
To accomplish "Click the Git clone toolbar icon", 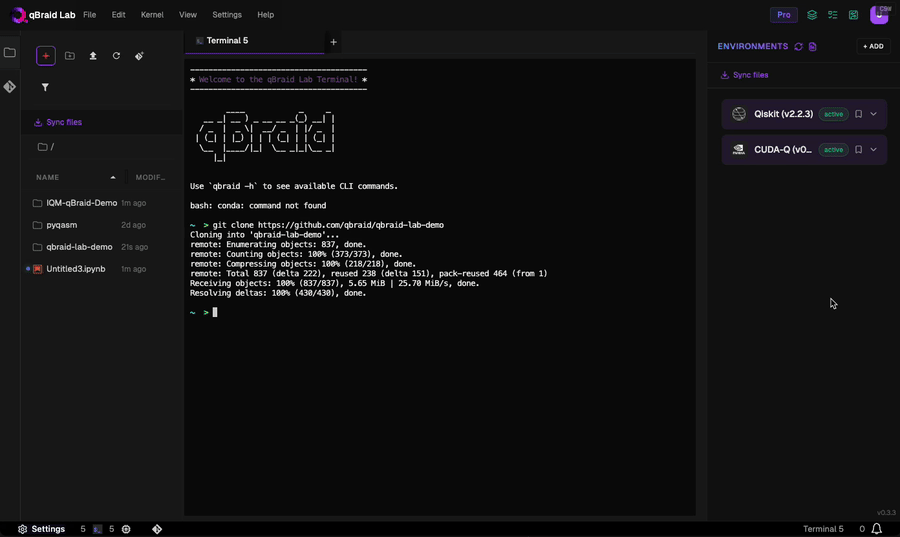I will coord(139,56).
